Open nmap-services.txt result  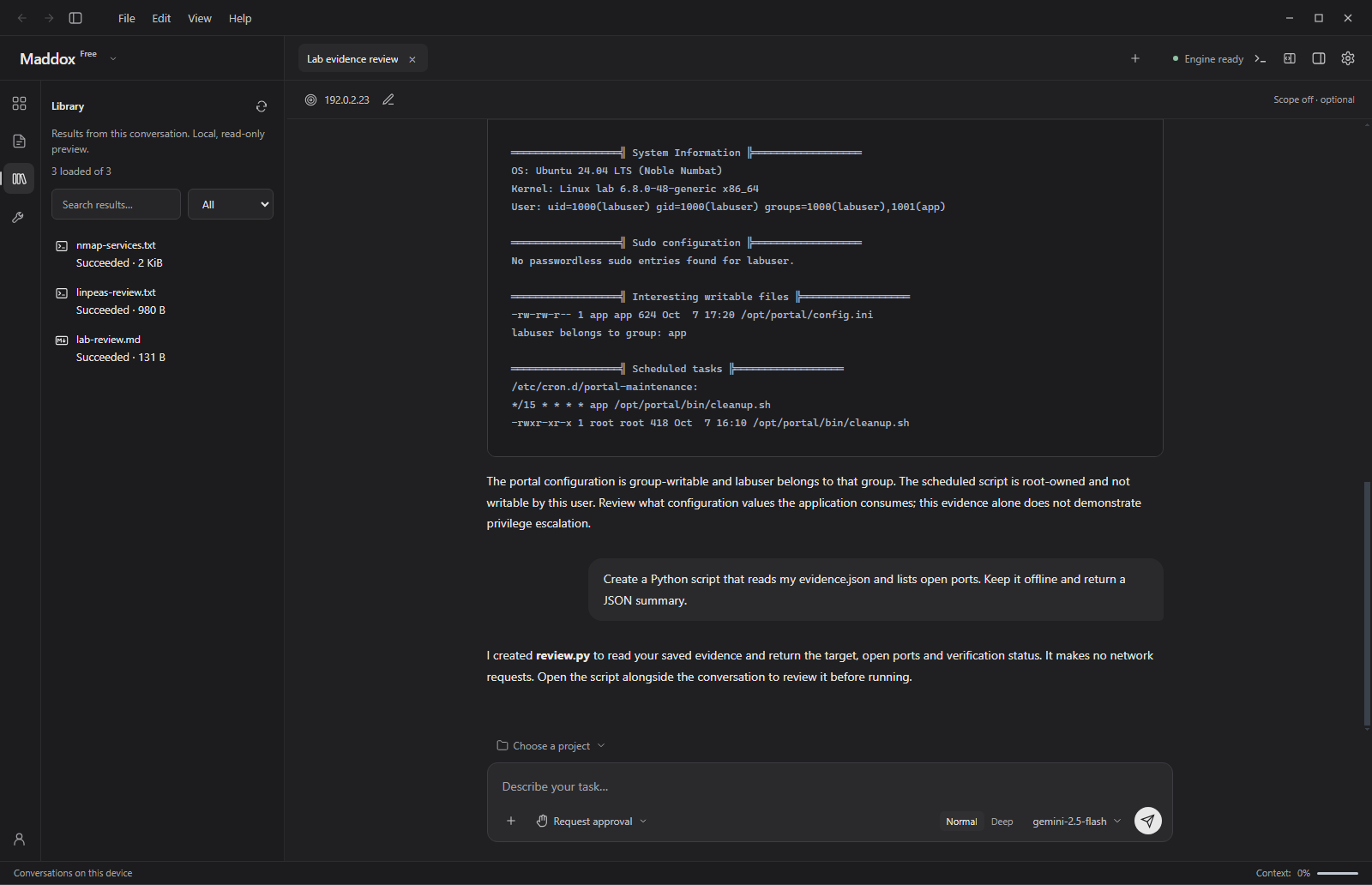tap(162, 254)
